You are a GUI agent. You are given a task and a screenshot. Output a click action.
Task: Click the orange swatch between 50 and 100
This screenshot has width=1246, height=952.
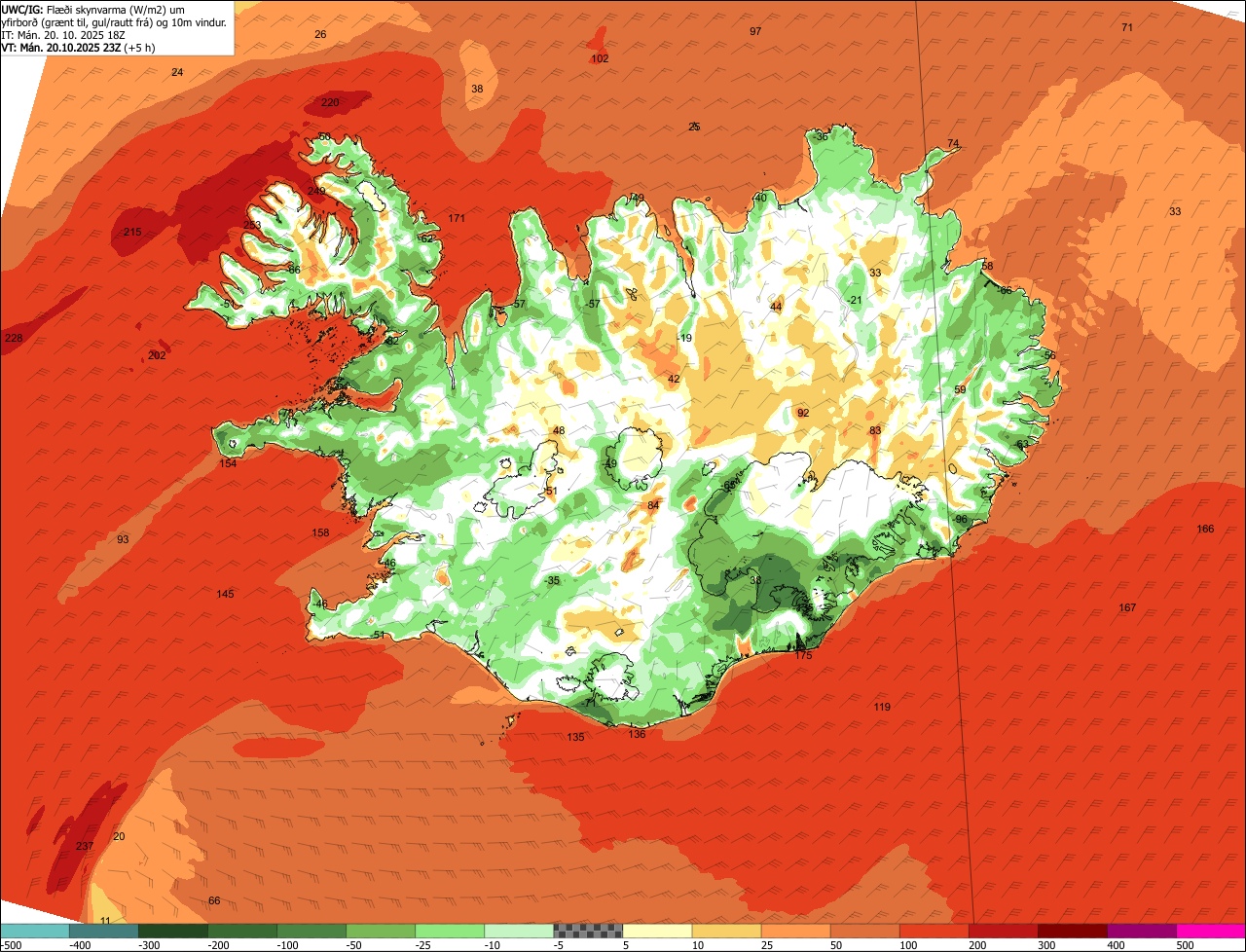click(864, 931)
